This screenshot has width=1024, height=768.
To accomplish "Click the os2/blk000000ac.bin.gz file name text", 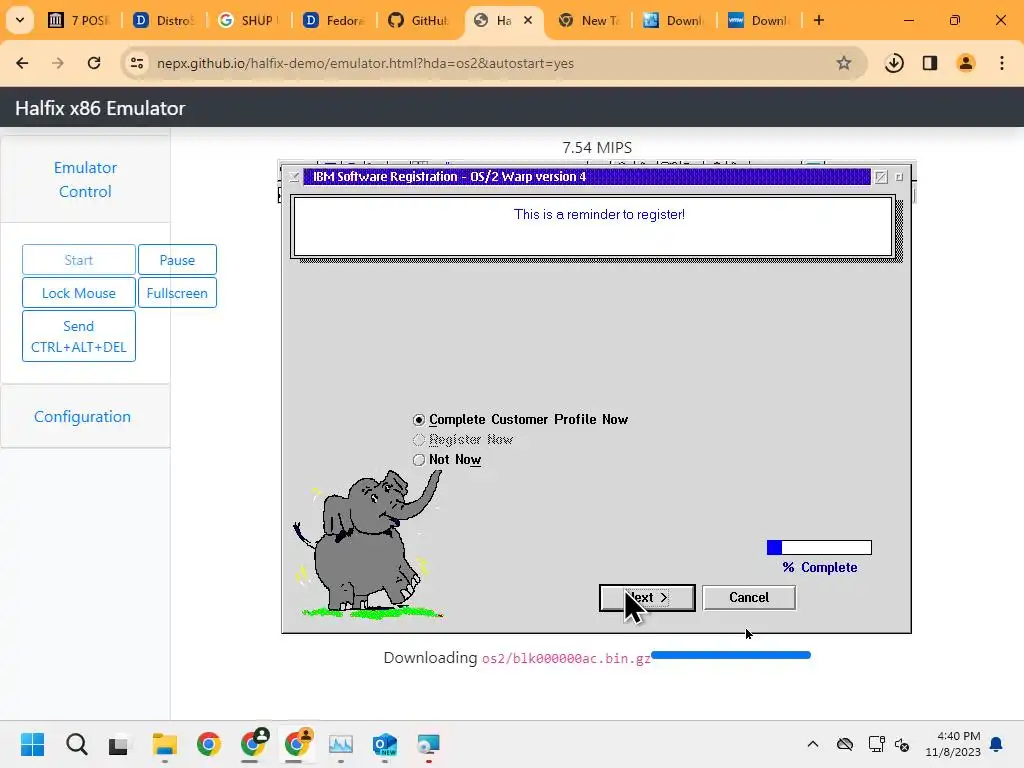I will (566, 658).
